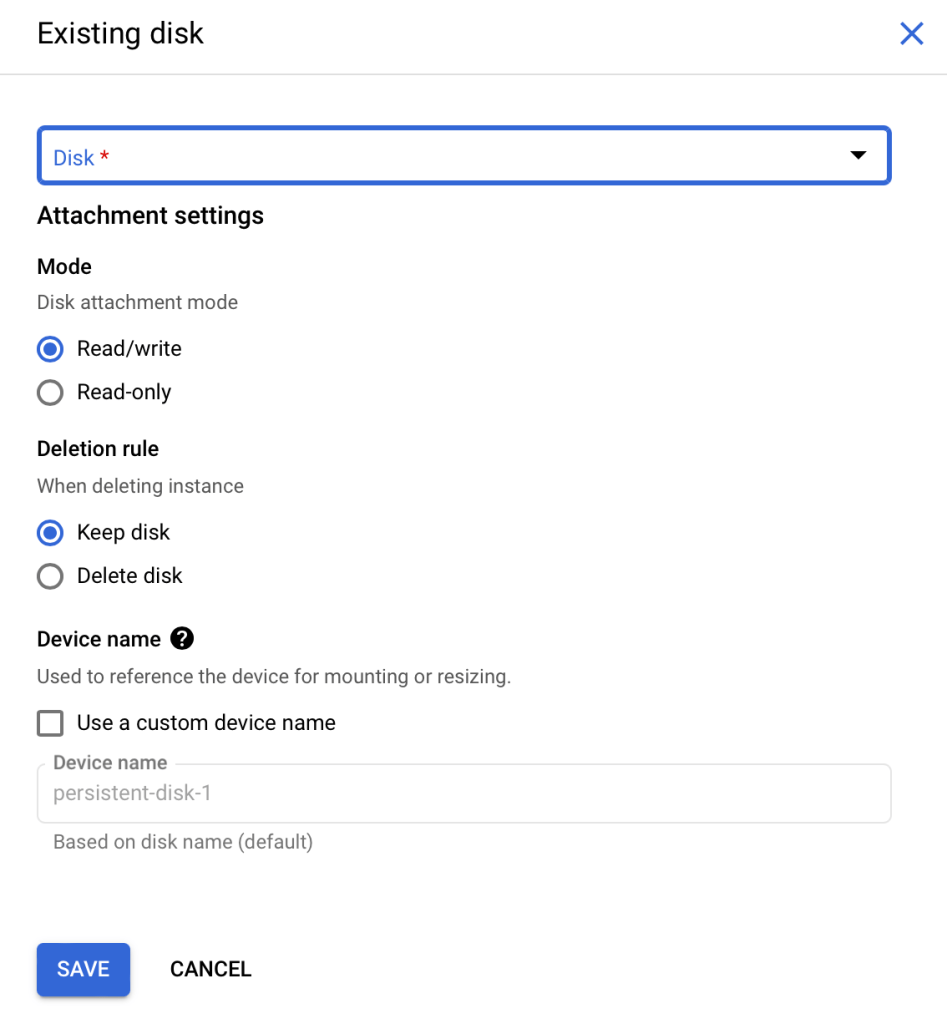Focus the Device name text field

point(463,794)
